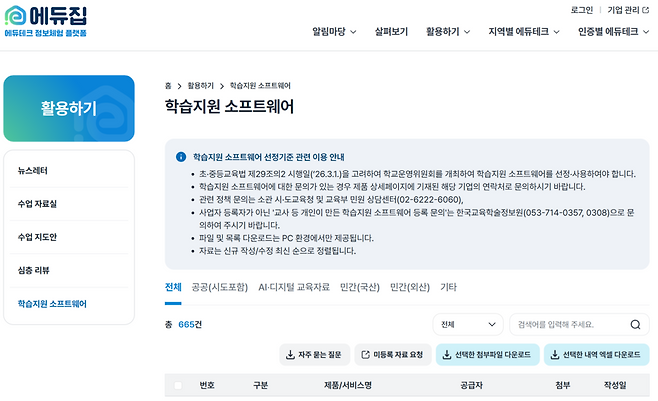Switch to the AI·디지털 교육자료 tab
This screenshot has width=658, height=401.
[294, 287]
